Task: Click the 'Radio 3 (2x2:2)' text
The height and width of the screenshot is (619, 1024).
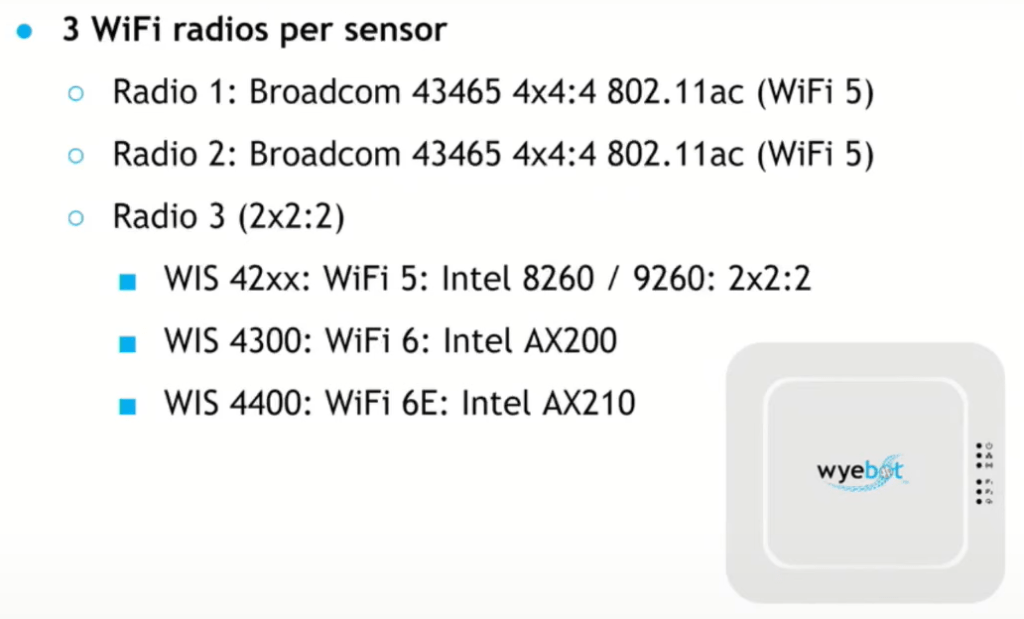Action: 229,217
